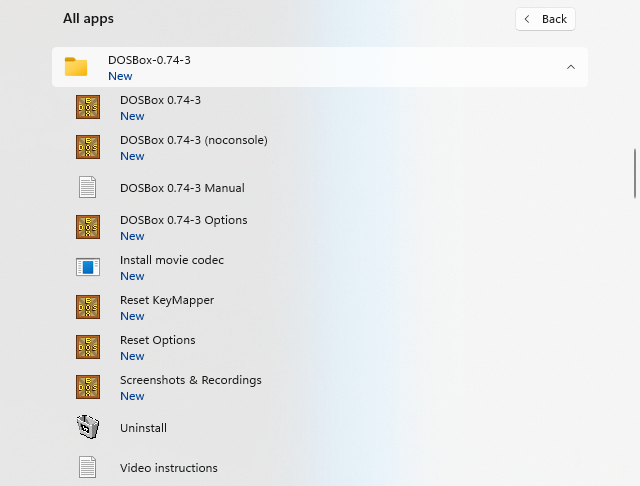Open the "DOSBox 0.74-3" app label
640x486 pixels.
click(160, 100)
